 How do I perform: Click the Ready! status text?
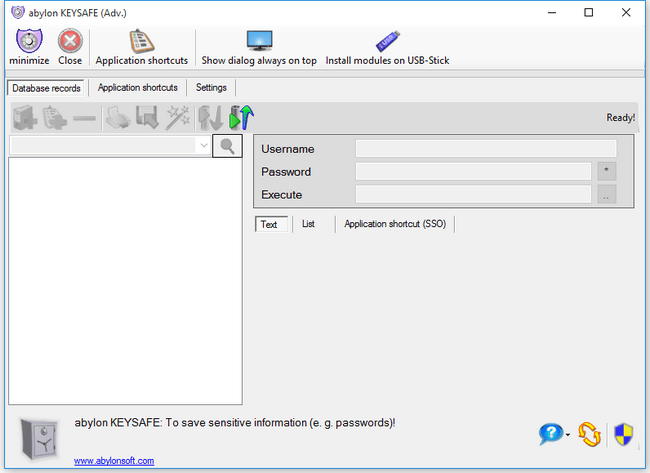[x=621, y=118]
